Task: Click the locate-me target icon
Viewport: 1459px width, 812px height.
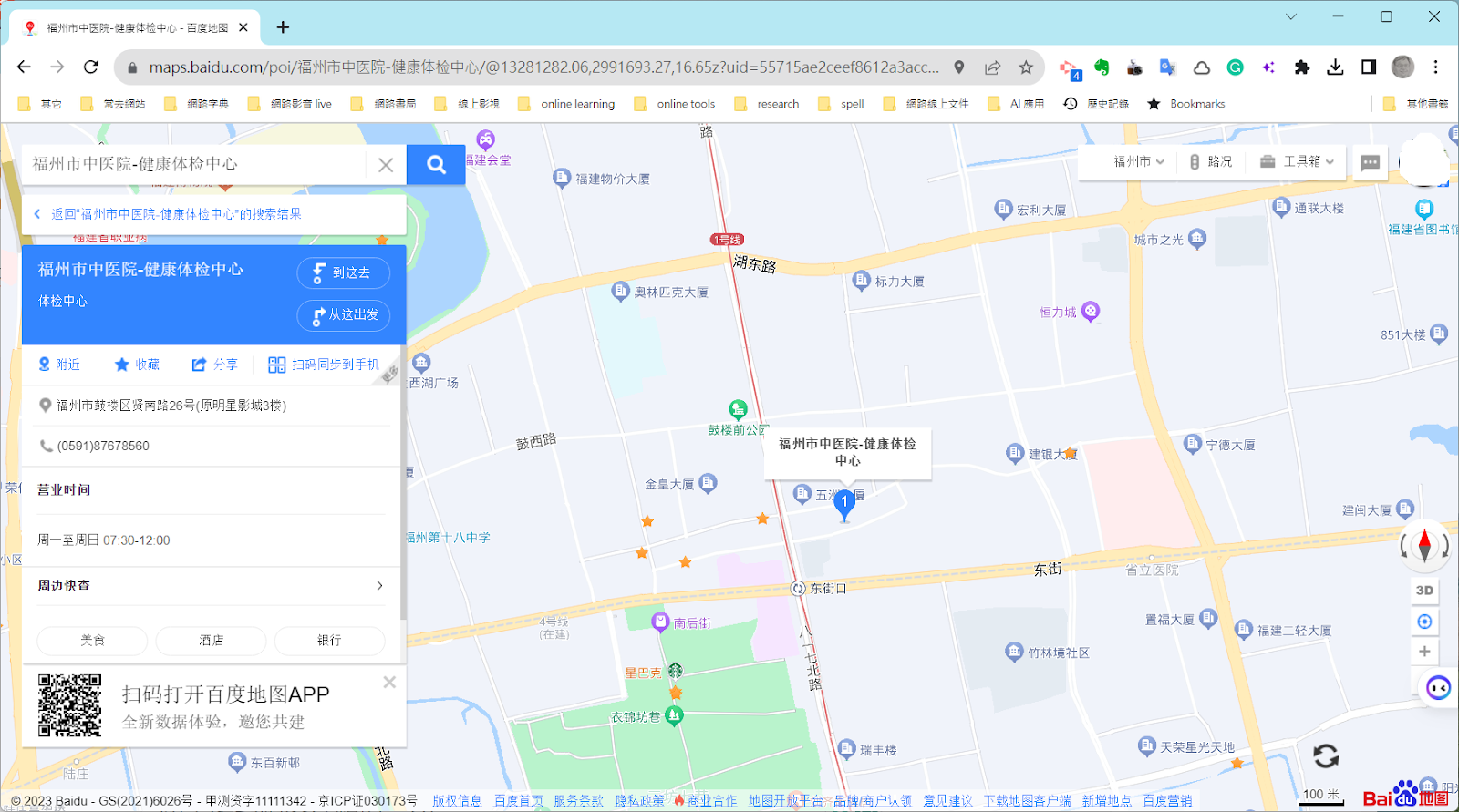Action: tap(1424, 622)
